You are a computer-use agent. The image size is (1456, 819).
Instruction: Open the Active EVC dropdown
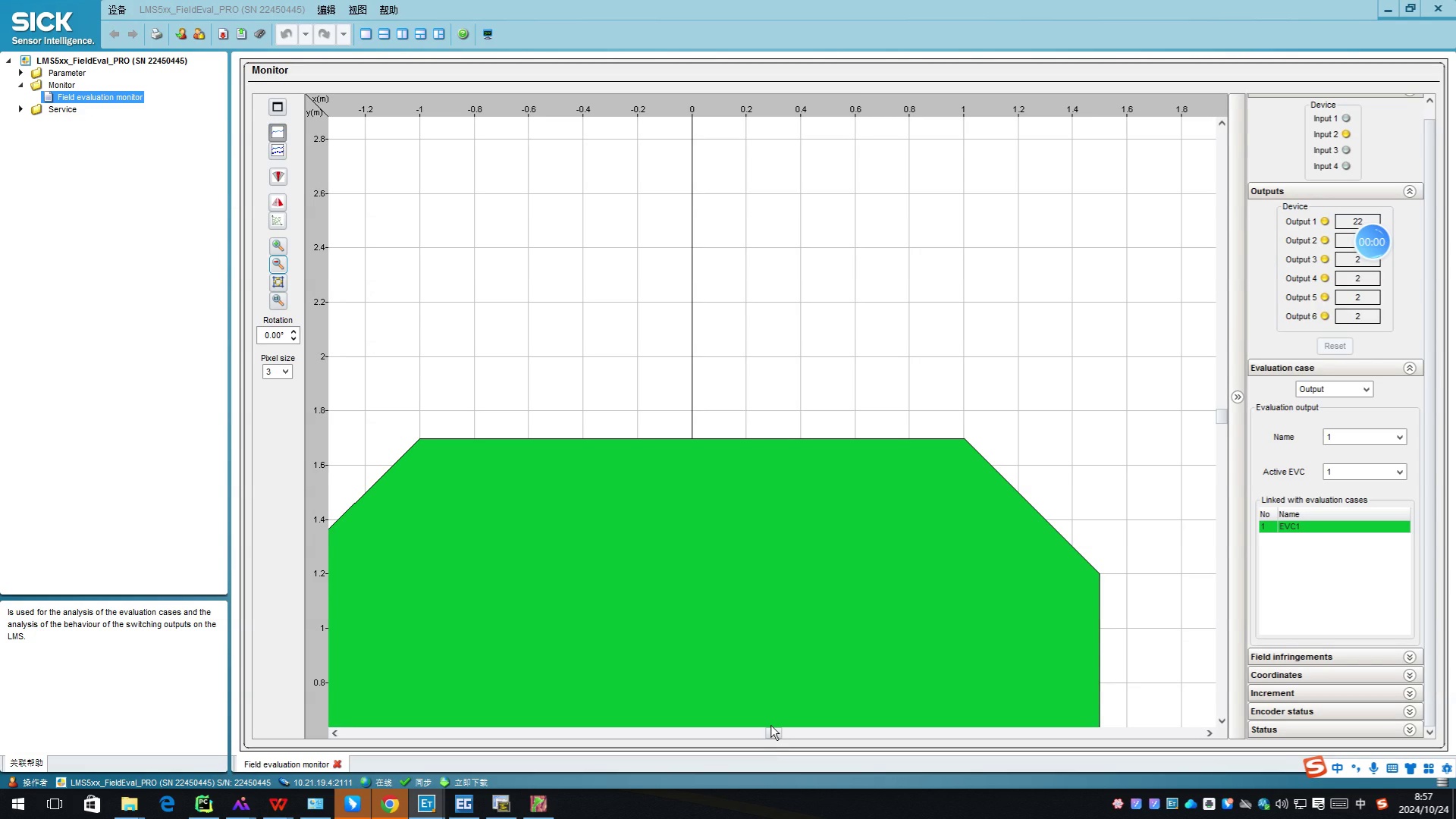pos(1364,472)
